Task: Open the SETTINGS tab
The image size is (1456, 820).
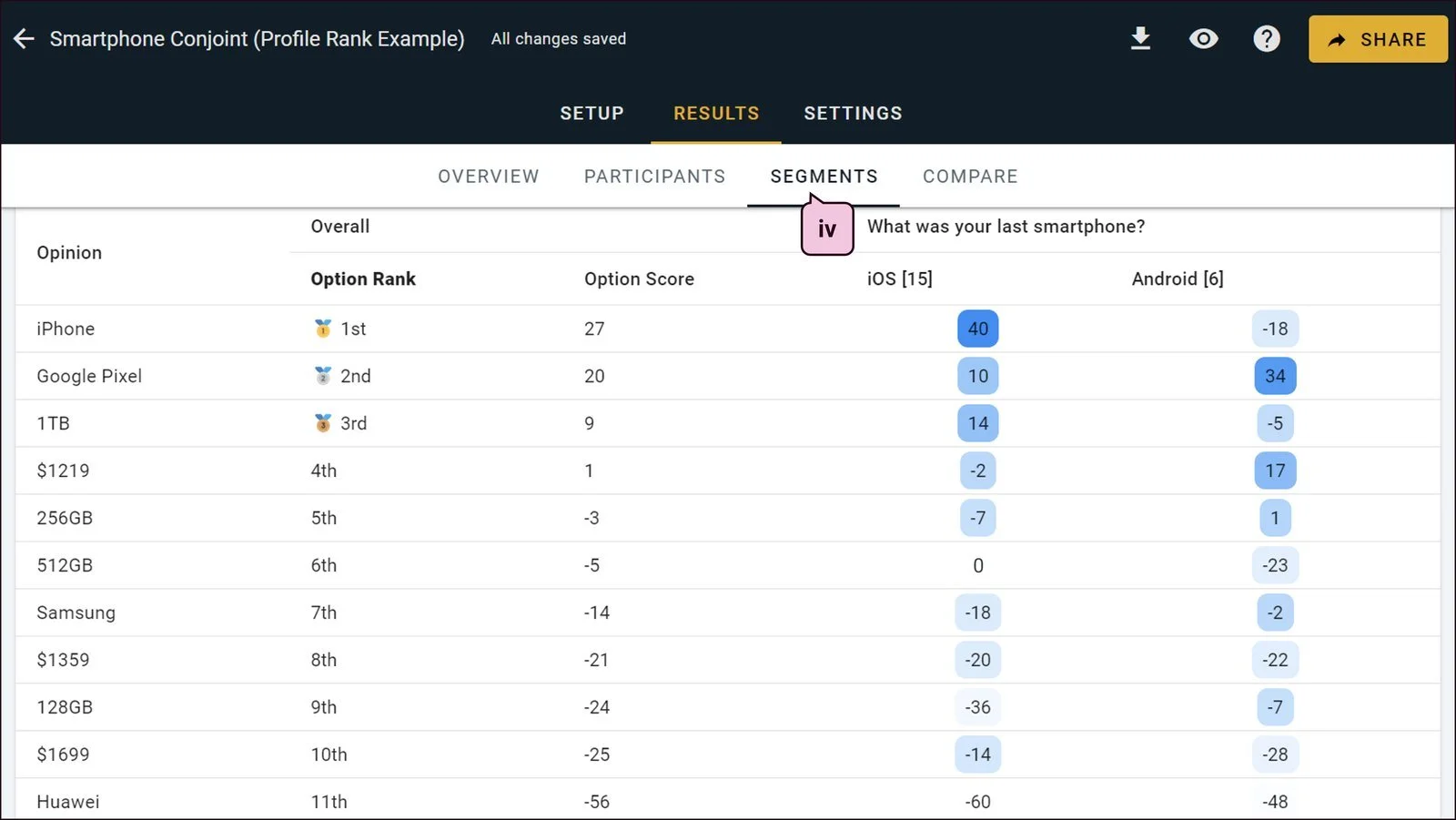Action: pos(853,113)
